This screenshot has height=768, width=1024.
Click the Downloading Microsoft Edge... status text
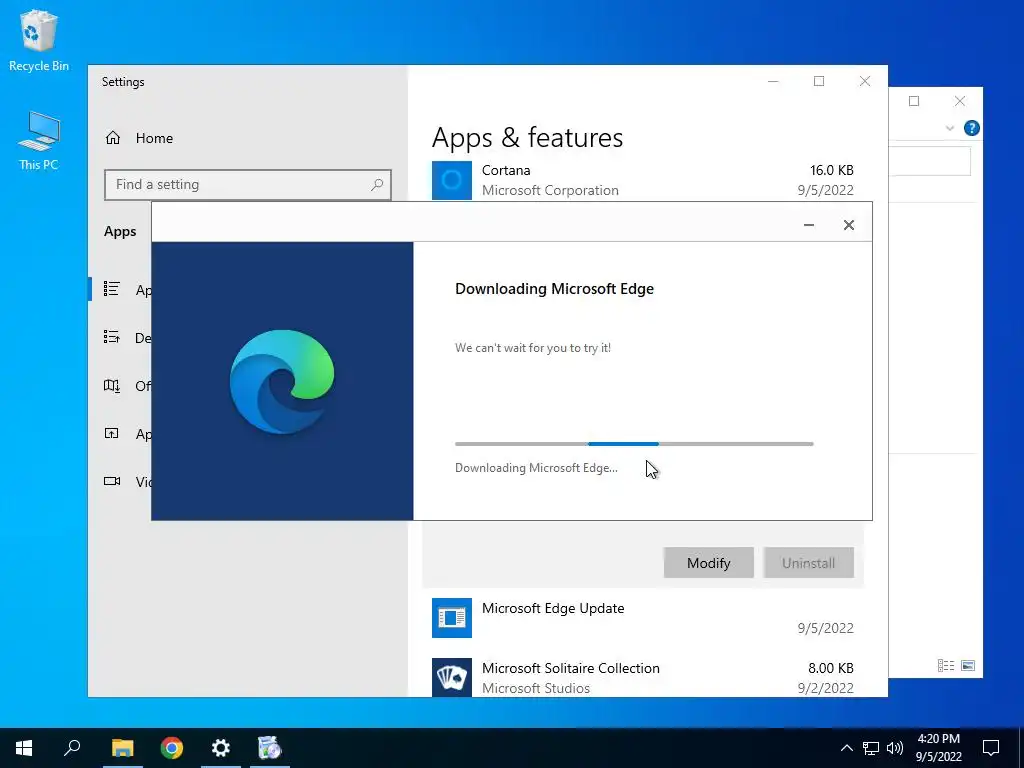click(536, 468)
